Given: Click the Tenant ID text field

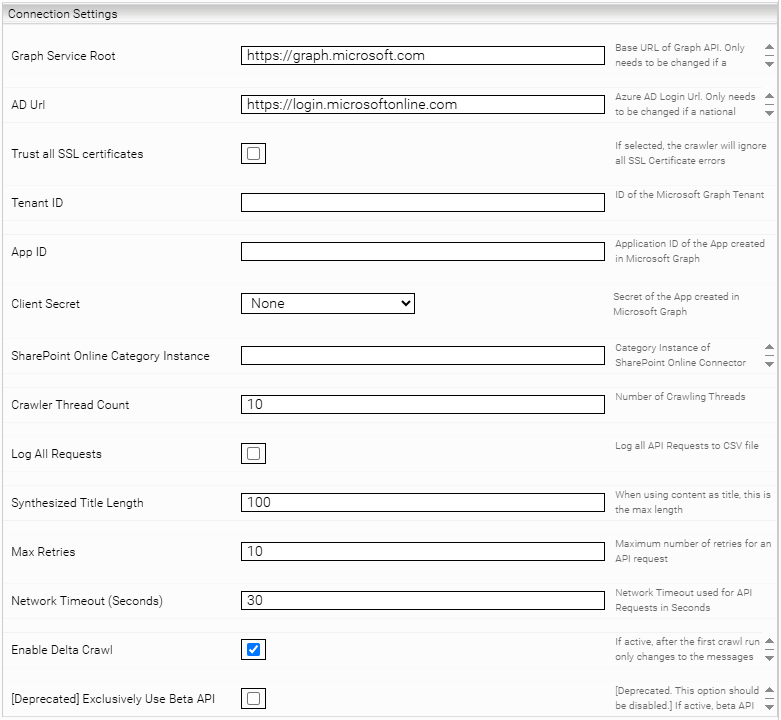Looking at the screenshot, I should pyautogui.click(x=422, y=203).
